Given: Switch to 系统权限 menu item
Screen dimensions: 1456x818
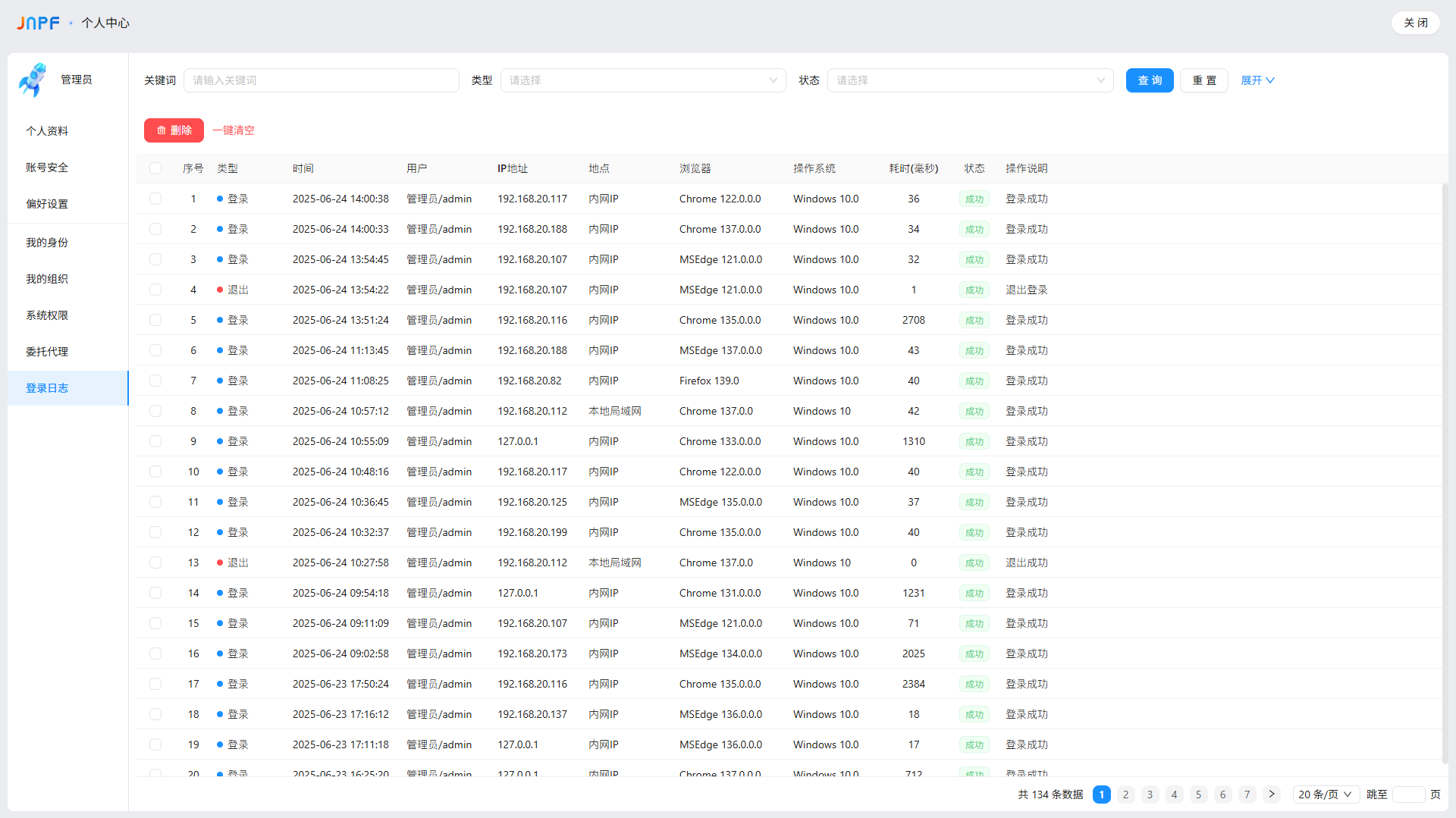Looking at the screenshot, I should (47, 315).
